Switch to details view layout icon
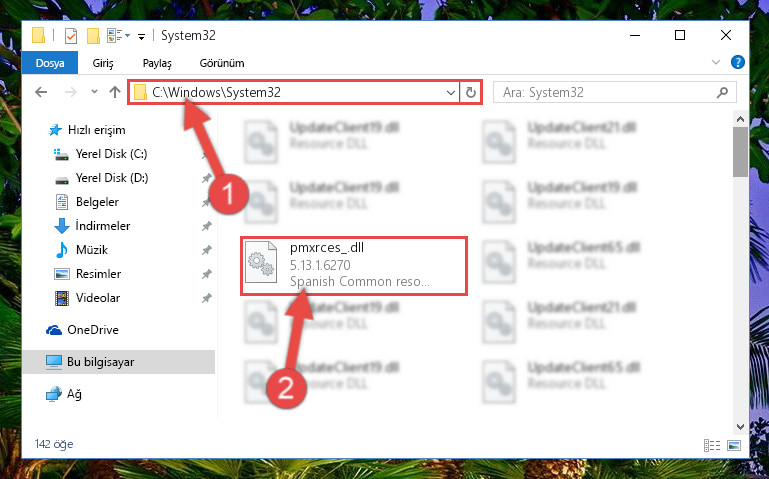The height and width of the screenshot is (479, 769). click(x=712, y=445)
